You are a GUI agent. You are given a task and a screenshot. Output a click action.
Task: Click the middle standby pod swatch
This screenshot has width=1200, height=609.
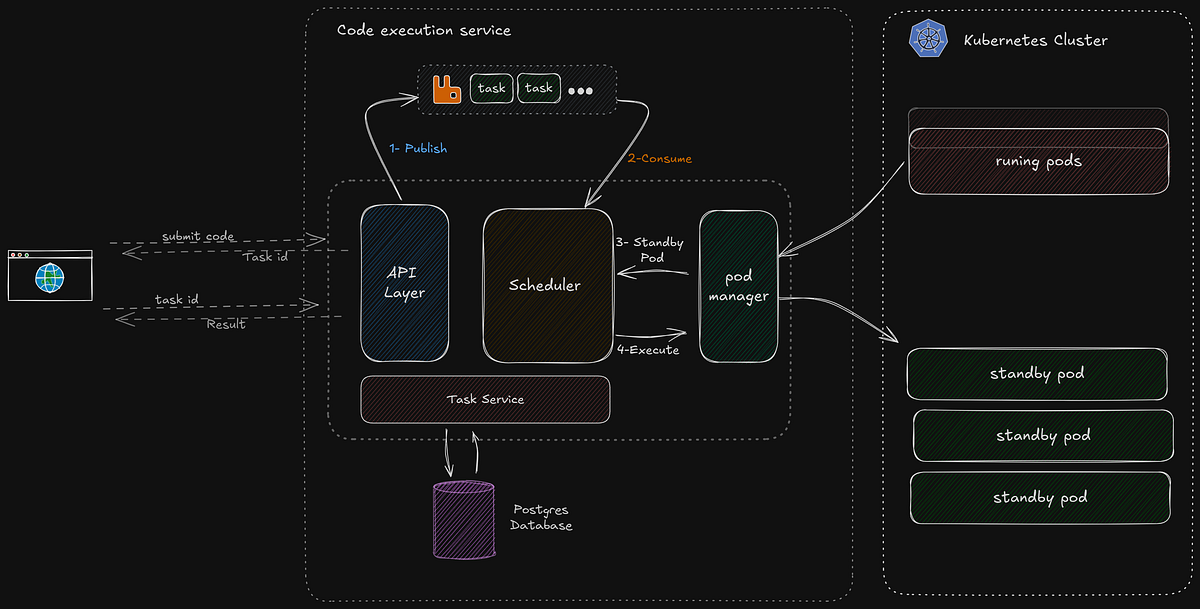pyautogui.click(x=1042, y=435)
